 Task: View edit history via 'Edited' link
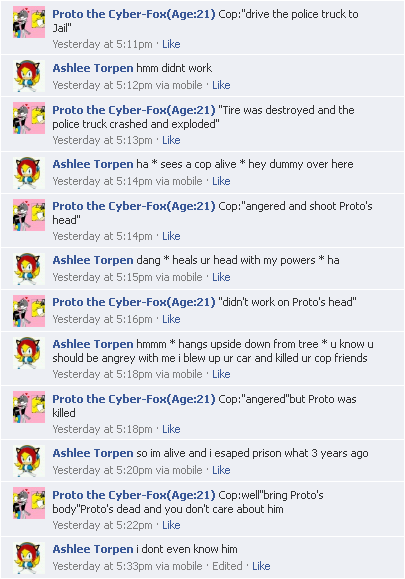(227, 566)
